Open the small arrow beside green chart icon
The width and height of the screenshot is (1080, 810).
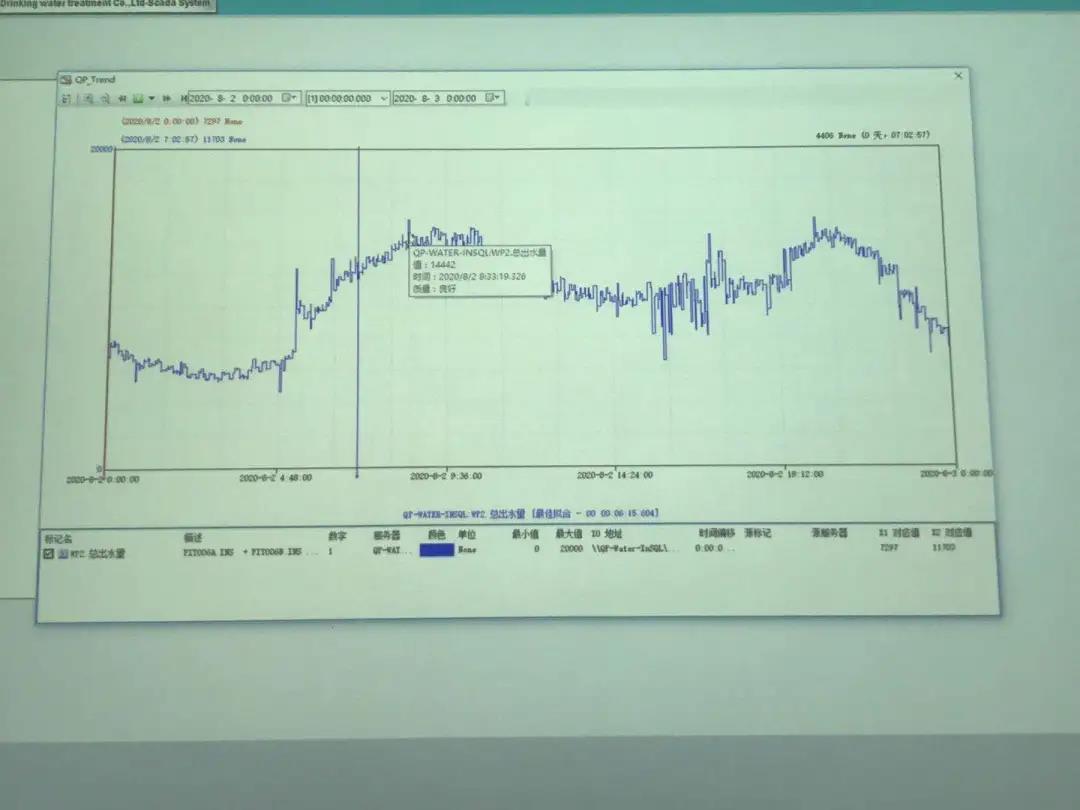coord(152,98)
